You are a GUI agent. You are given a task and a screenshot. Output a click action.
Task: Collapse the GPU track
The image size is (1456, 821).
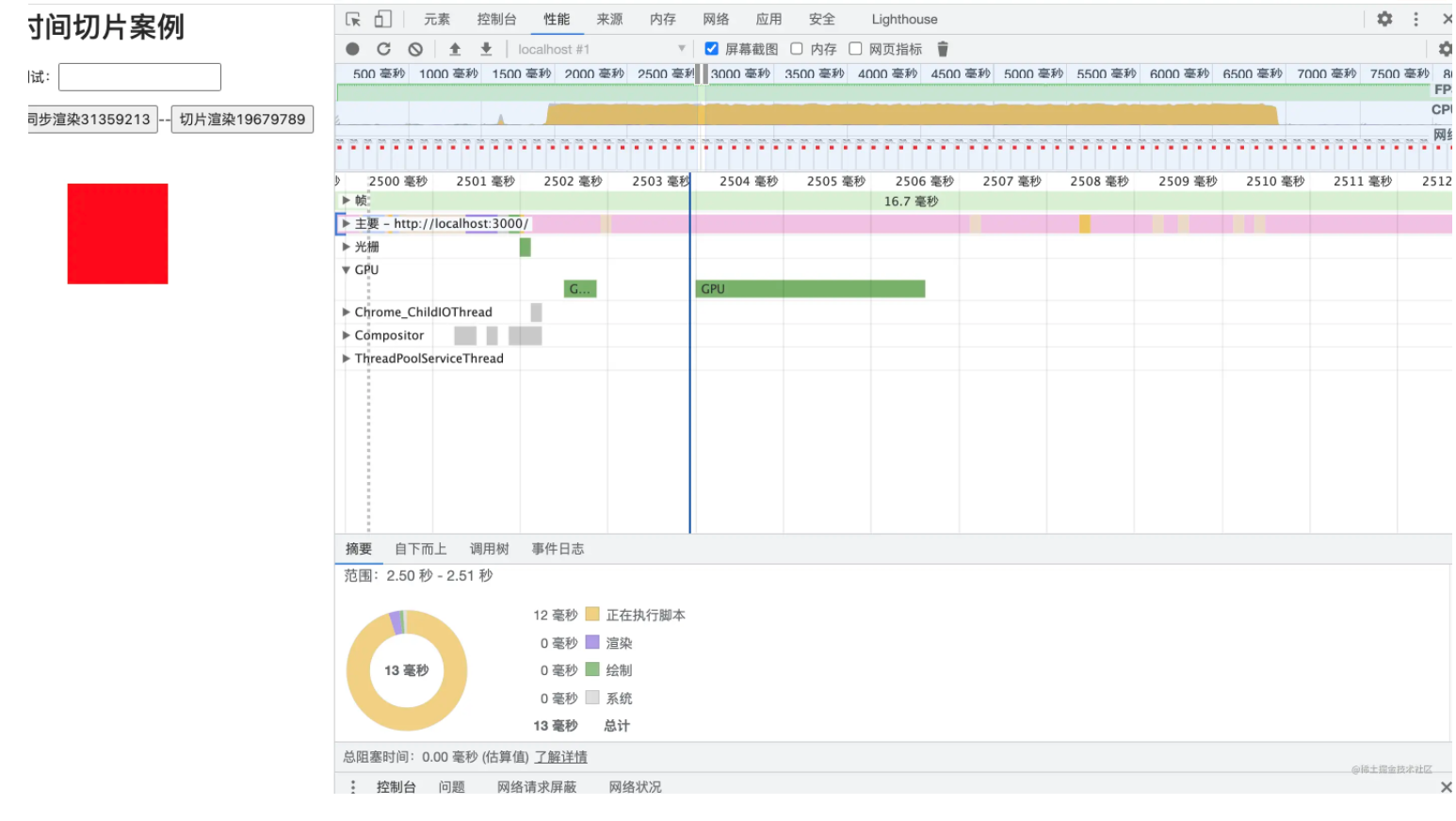point(346,269)
